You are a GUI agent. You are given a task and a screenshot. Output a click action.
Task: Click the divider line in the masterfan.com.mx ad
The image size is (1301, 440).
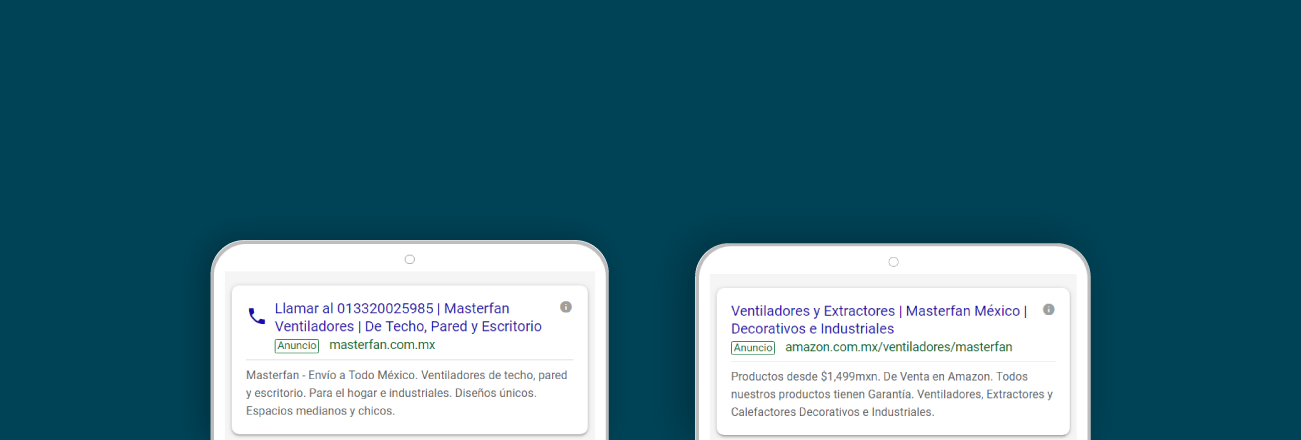click(x=409, y=359)
